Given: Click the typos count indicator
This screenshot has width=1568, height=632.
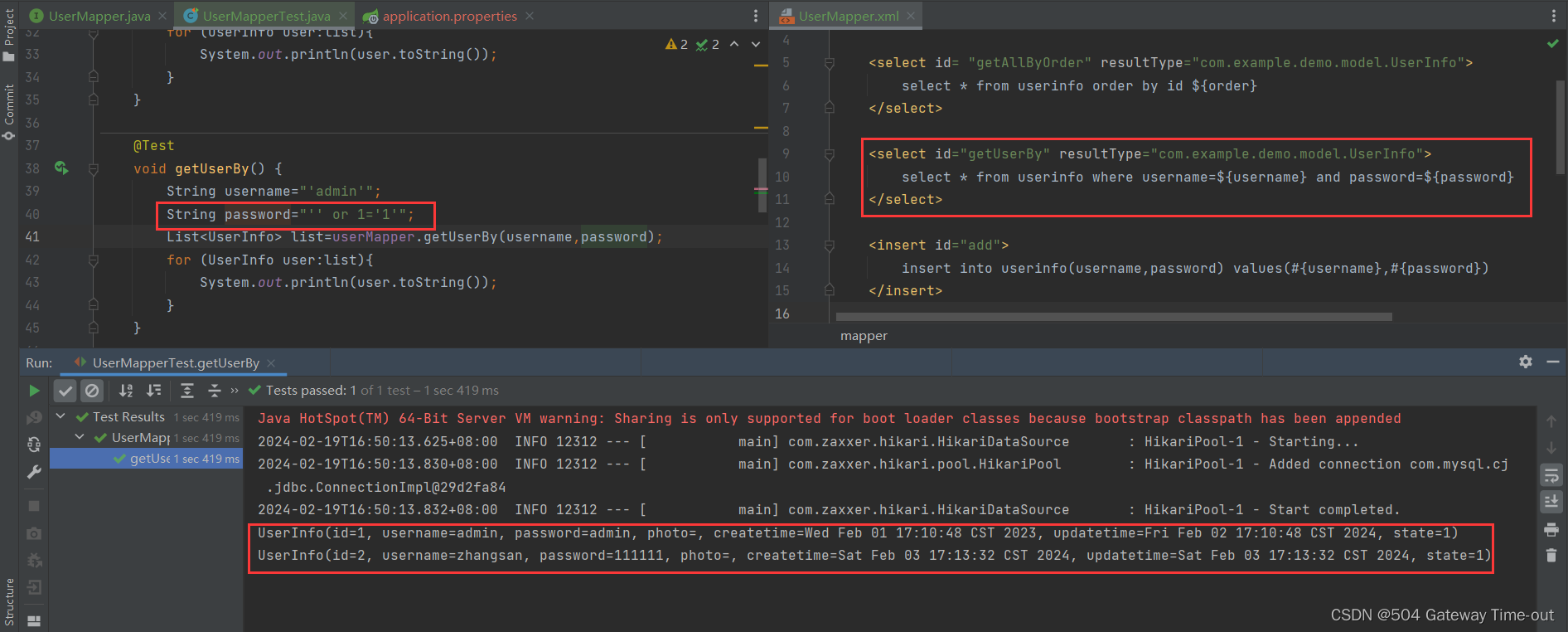Looking at the screenshot, I should click(x=708, y=44).
